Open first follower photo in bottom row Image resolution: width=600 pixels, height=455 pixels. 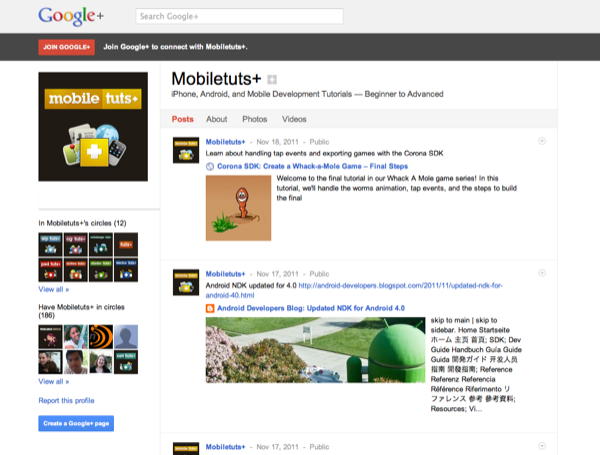(x=50, y=362)
